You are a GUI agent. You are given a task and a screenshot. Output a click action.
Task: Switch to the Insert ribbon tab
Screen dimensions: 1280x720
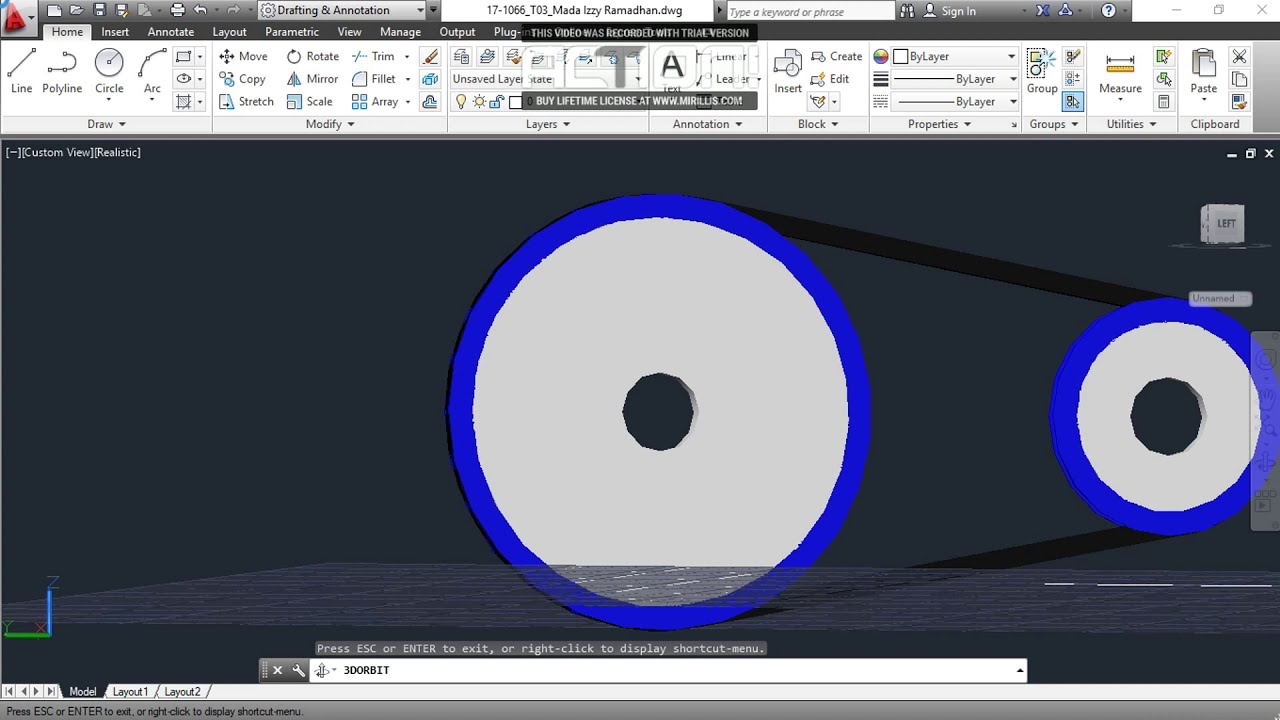point(115,32)
